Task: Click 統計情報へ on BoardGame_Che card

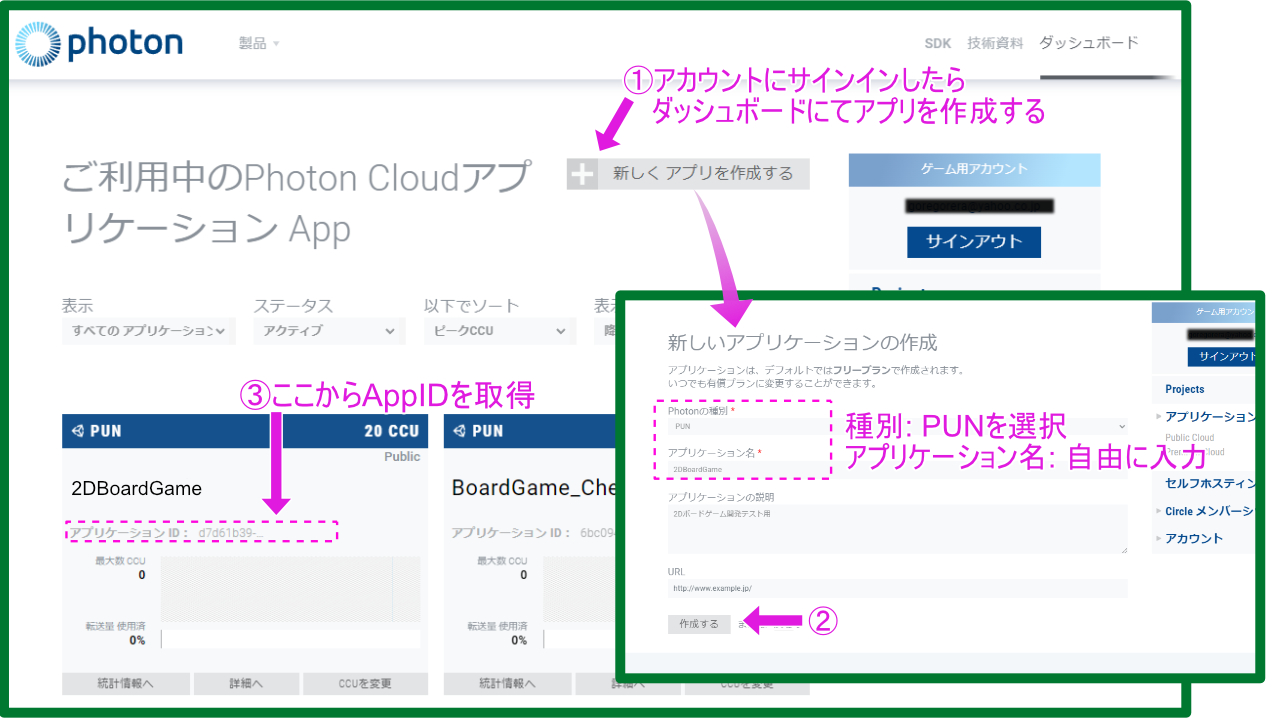Action: [507, 684]
